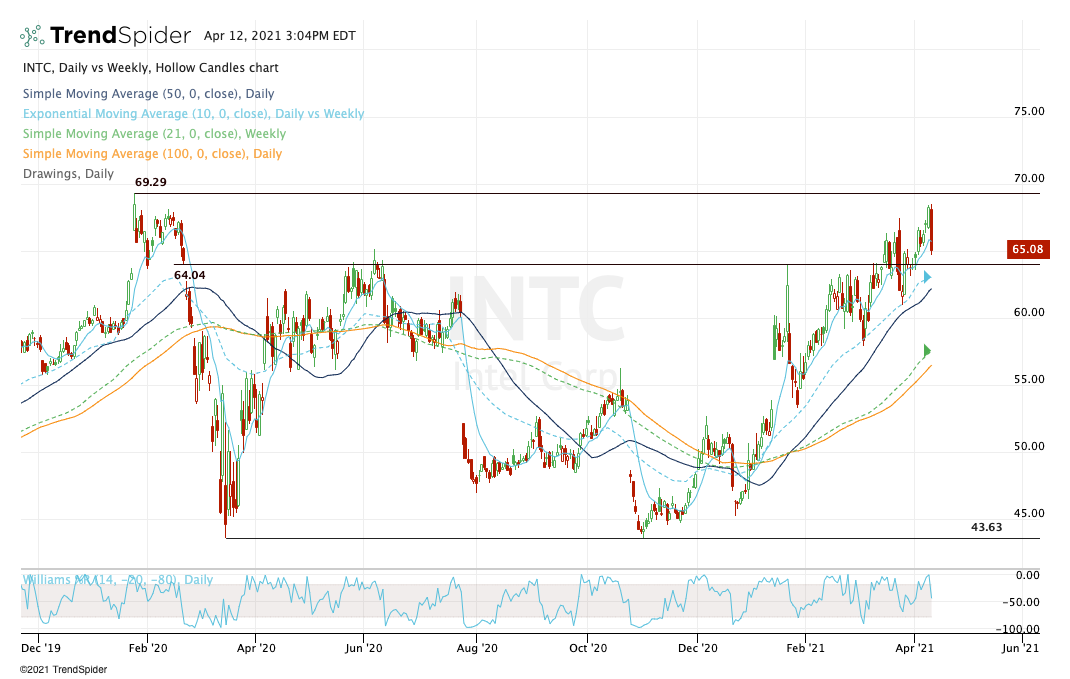Image resolution: width=1070 pixels, height=679 pixels.
Task: Click the -100.00 Williams %R axis value
Action: (x=1018, y=629)
